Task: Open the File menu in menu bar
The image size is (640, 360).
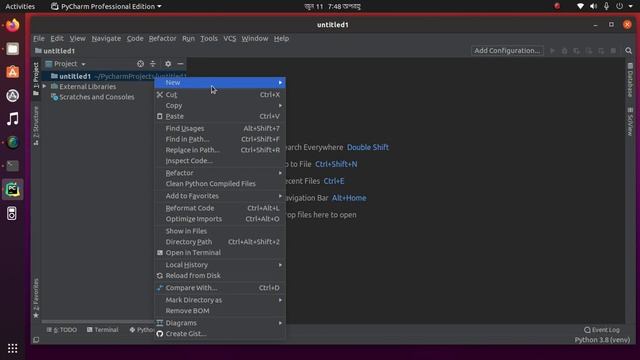Action: click(x=39, y=38)
